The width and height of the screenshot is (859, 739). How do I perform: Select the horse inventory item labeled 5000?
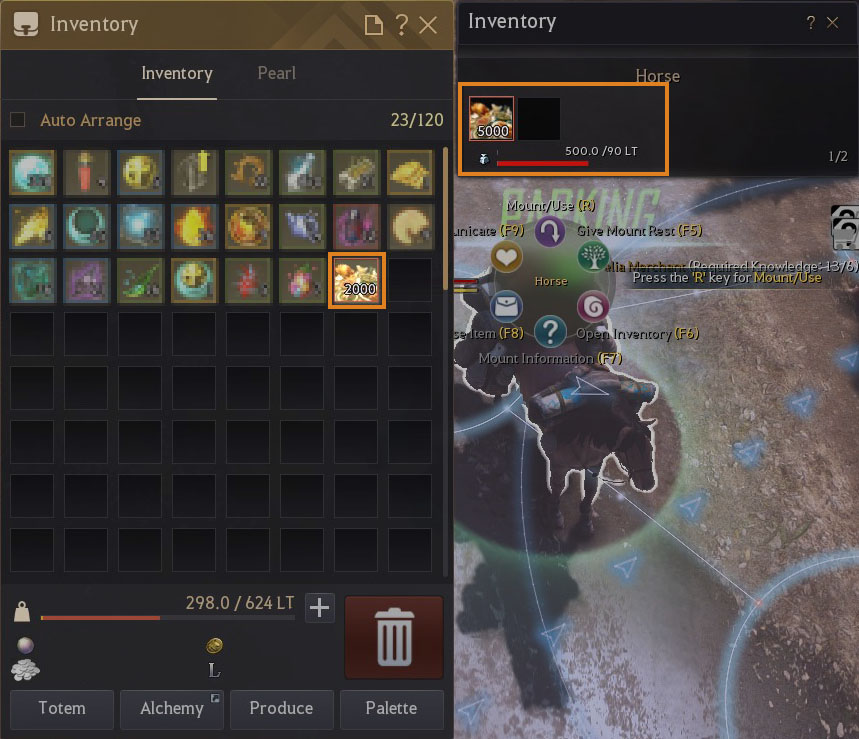tap(491, 118)
